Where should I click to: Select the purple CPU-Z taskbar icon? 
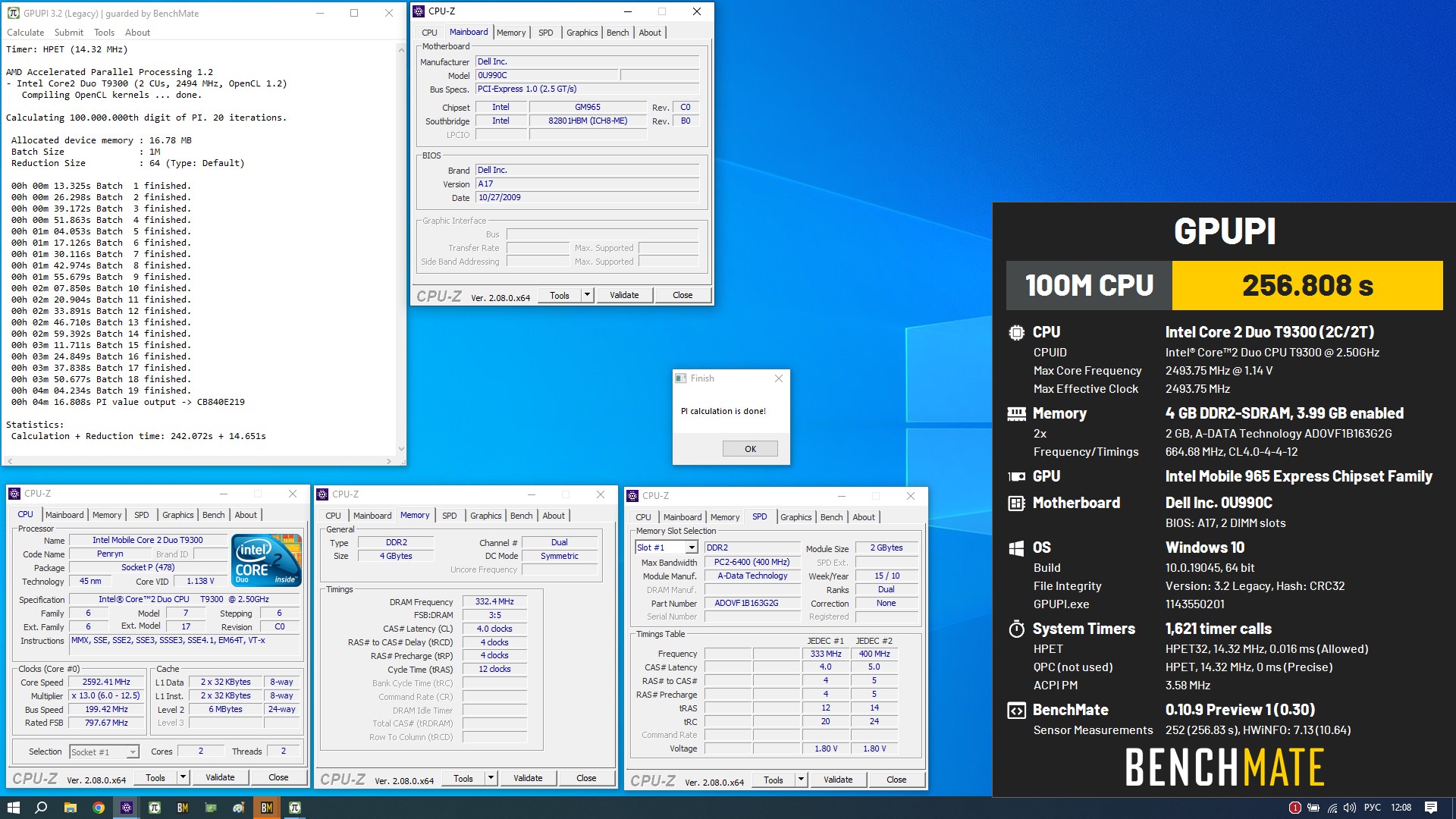click(x=127, y=808)
